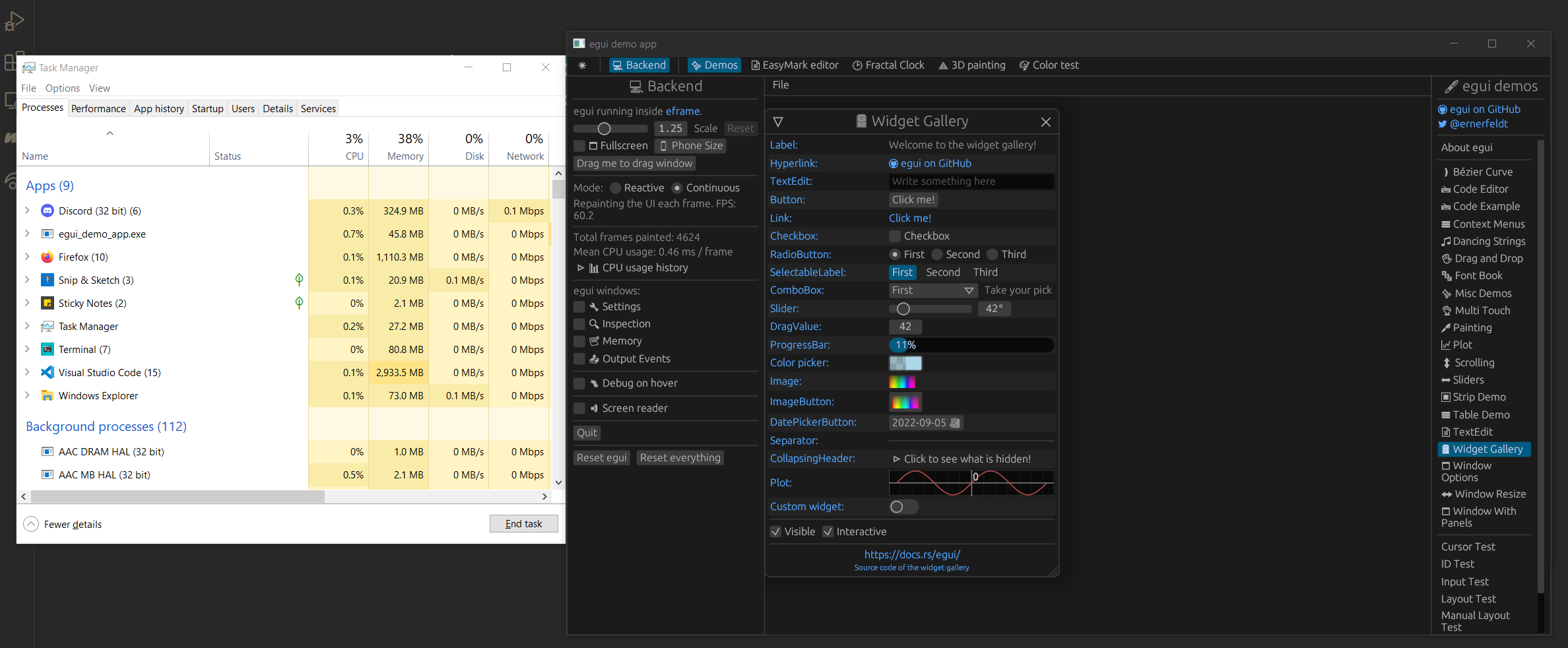Expand the Firefox process tree entry
Screen dimensions: 1568x648
click(x=26, y=257)
